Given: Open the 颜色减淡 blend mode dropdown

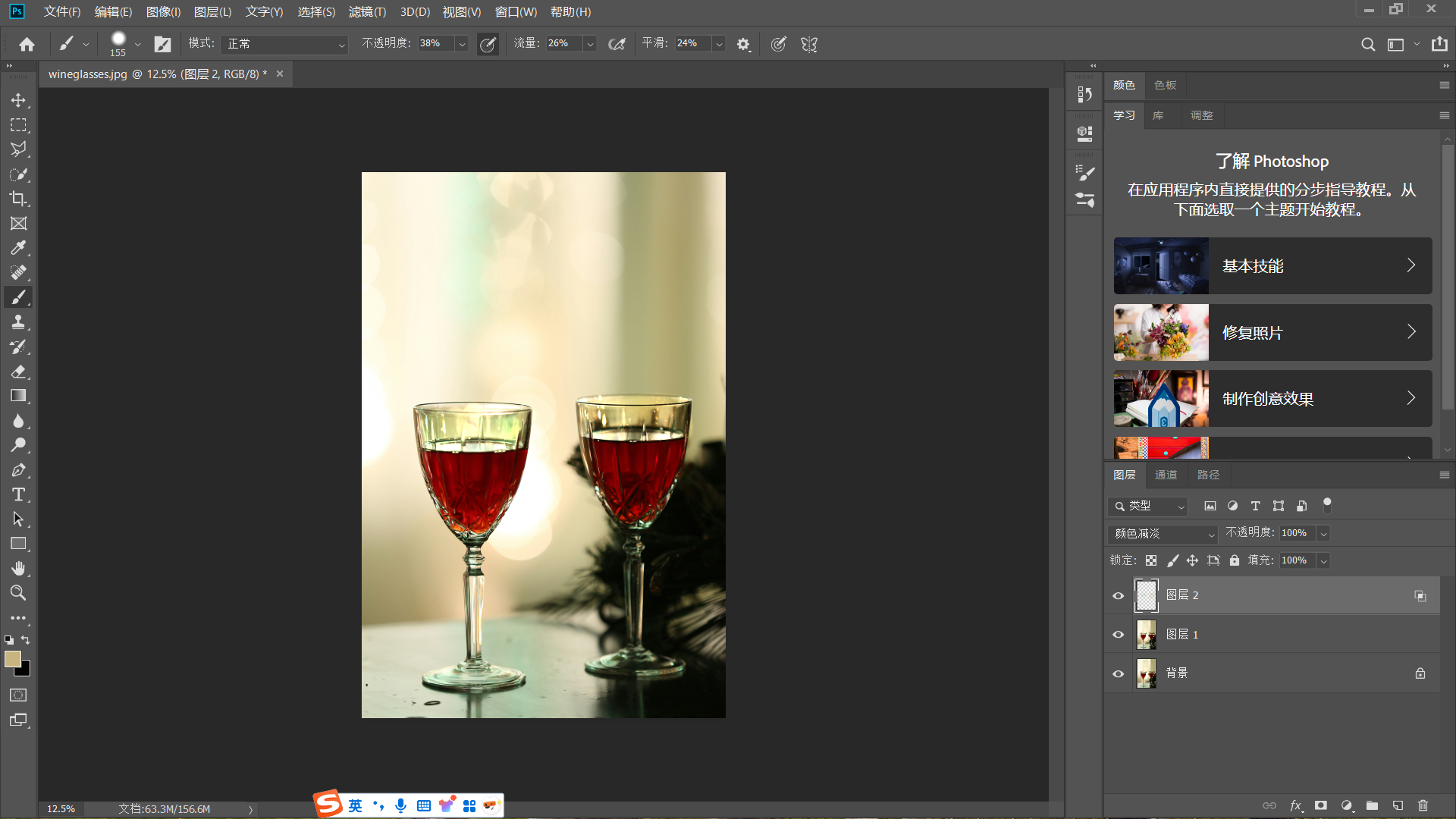Looking at the screenshot, I should click(1163, 534).
